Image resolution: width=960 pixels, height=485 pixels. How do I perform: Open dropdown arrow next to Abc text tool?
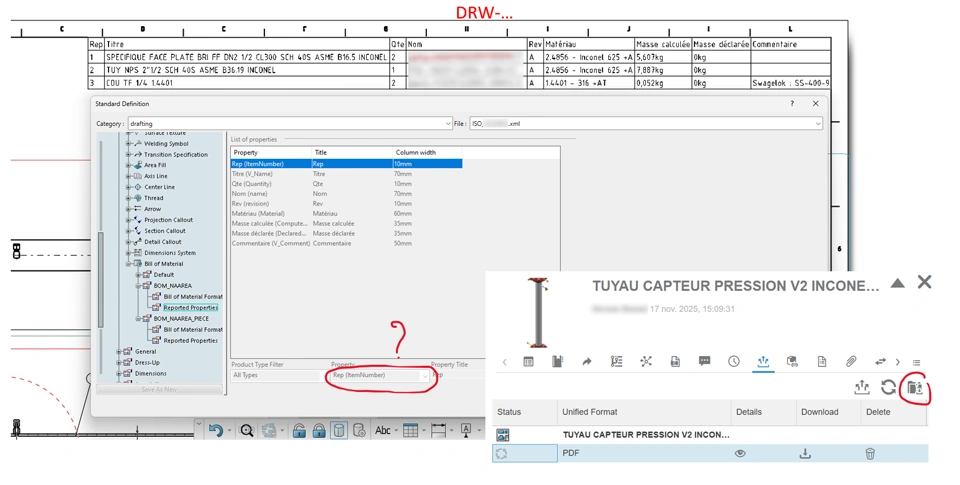(x=396, y=431)
